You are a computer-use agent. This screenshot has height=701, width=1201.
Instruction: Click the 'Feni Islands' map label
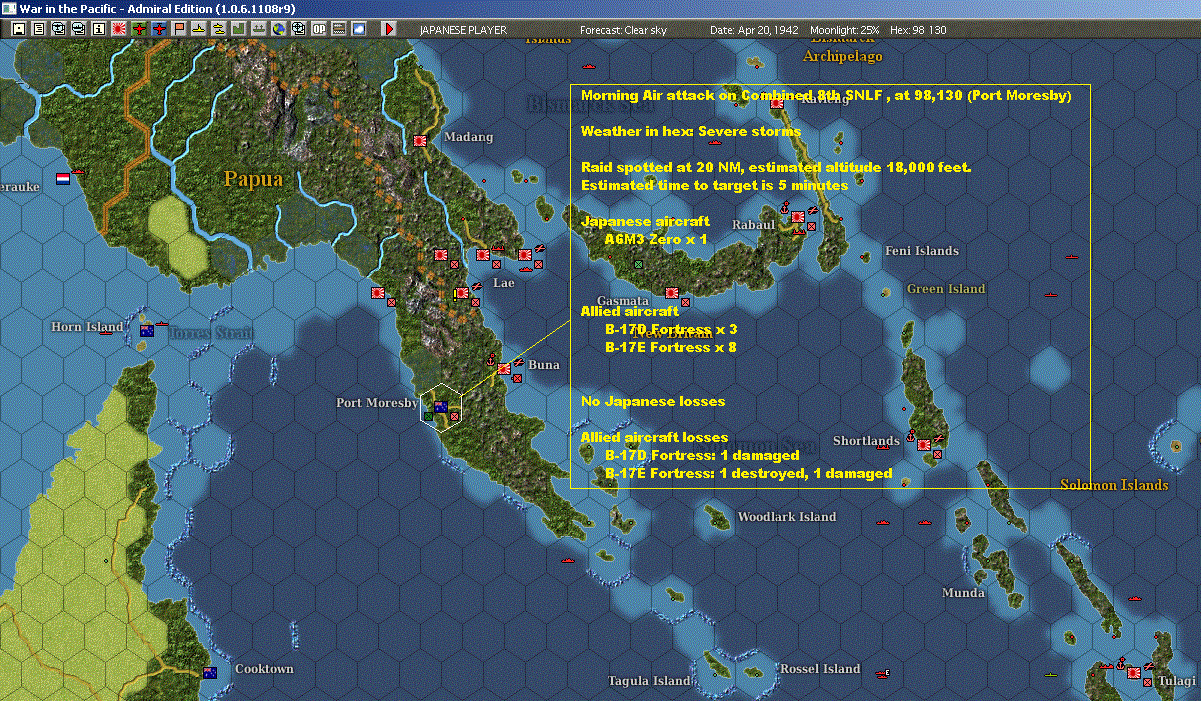(x=921, y=251)
